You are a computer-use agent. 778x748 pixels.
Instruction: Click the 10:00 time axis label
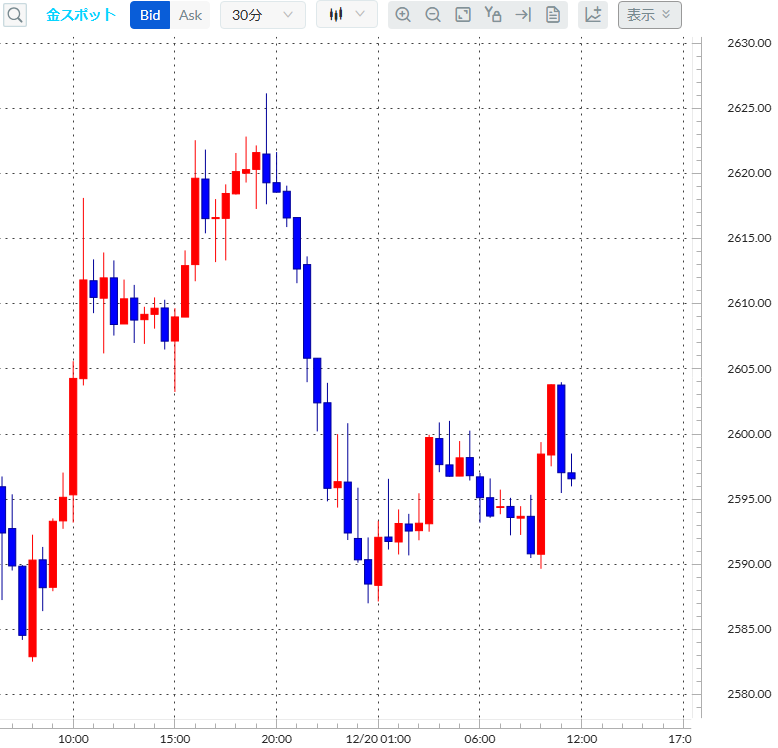73,739
